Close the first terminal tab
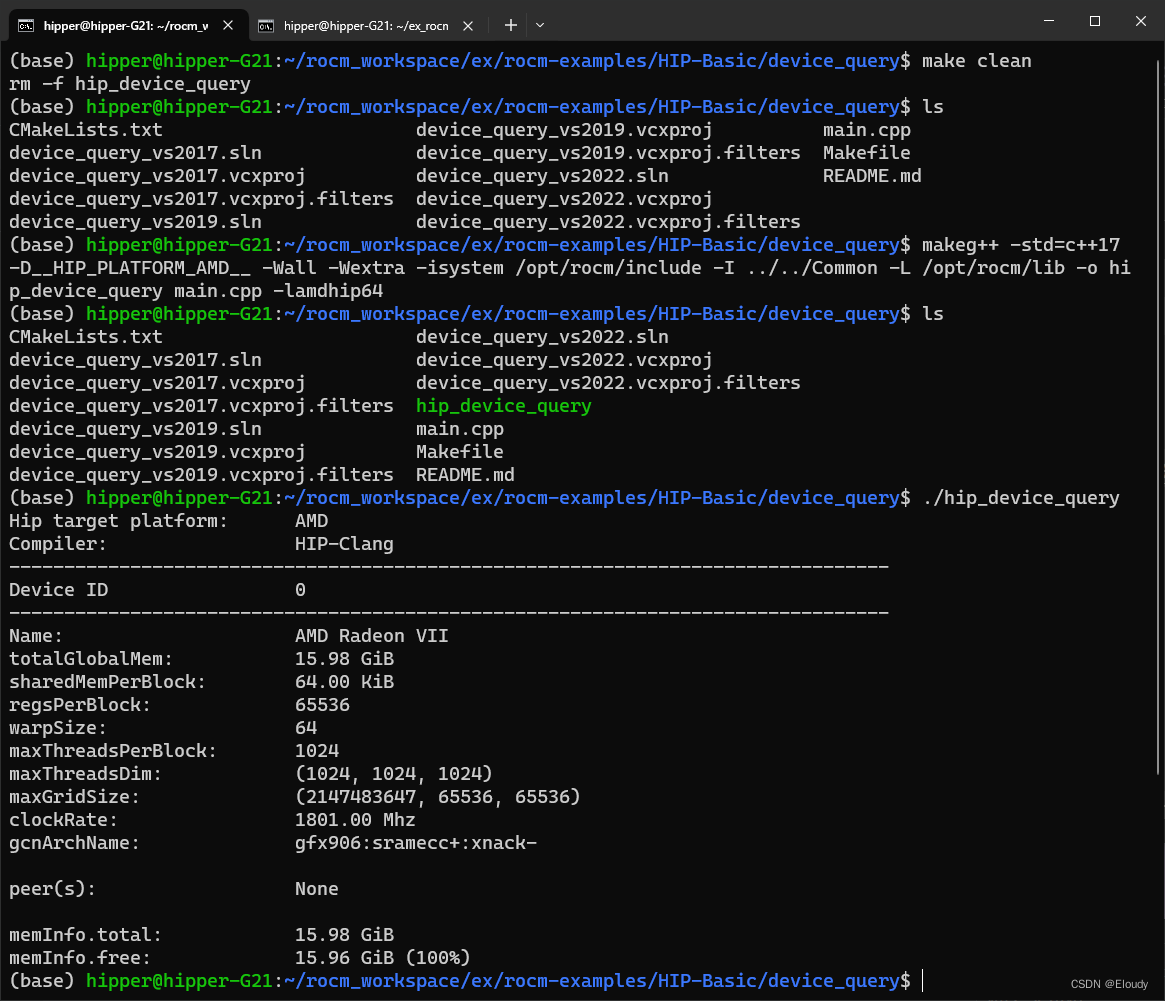1165x1001 pixels. (228, 25)
